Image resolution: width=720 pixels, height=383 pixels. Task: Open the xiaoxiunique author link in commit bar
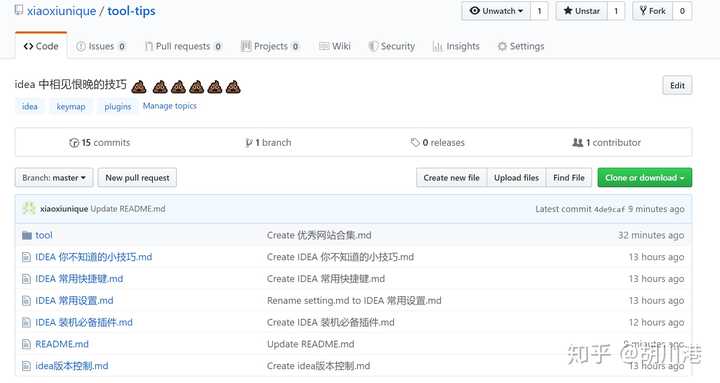pos(64,209)
